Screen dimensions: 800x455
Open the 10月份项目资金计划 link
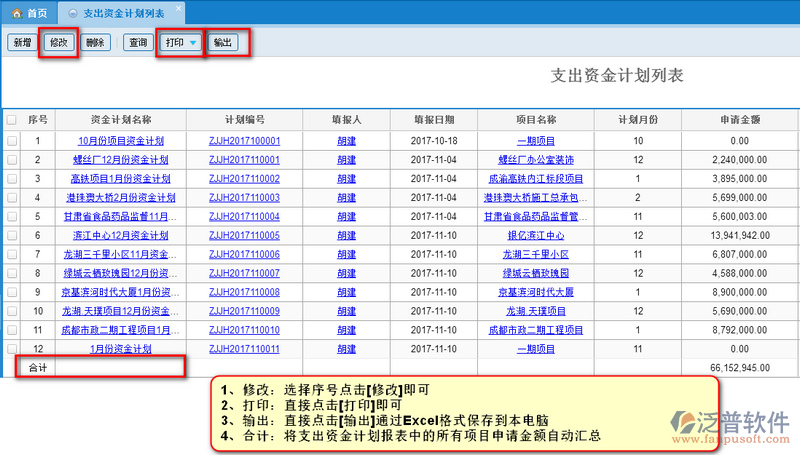[121, 141]
